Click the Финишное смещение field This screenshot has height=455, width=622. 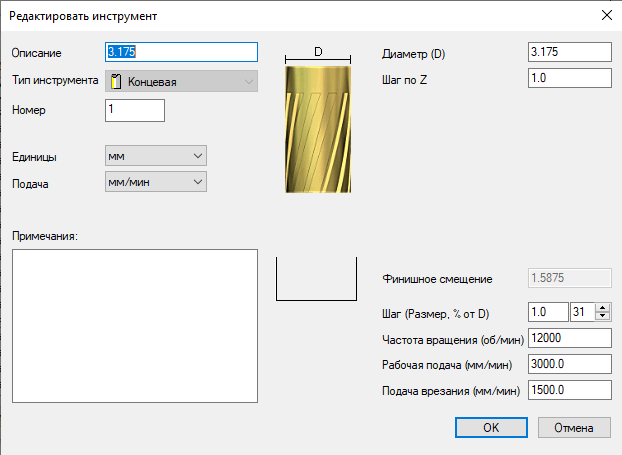tap(570, 278)
